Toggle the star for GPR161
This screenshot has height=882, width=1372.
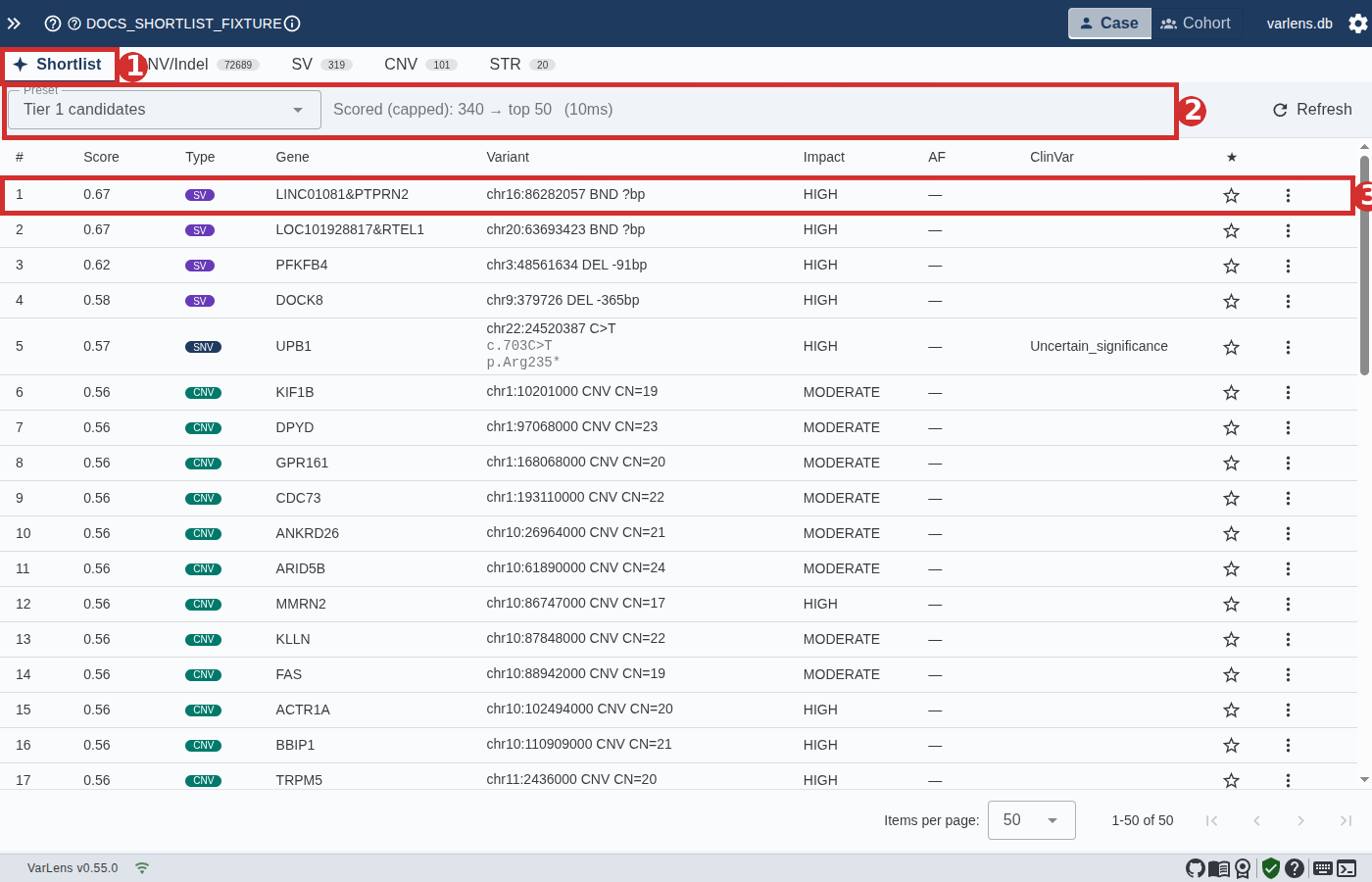click(1231, 464)
